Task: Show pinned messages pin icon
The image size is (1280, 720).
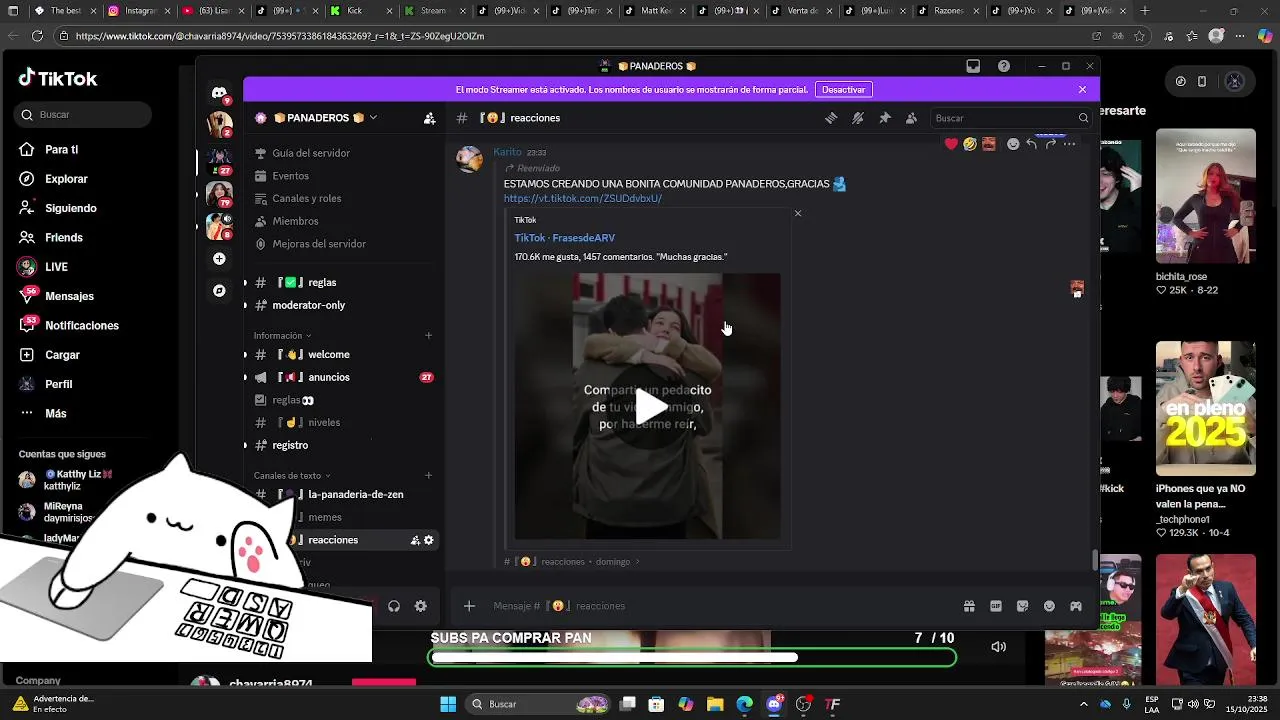Action: coord(884,118)
